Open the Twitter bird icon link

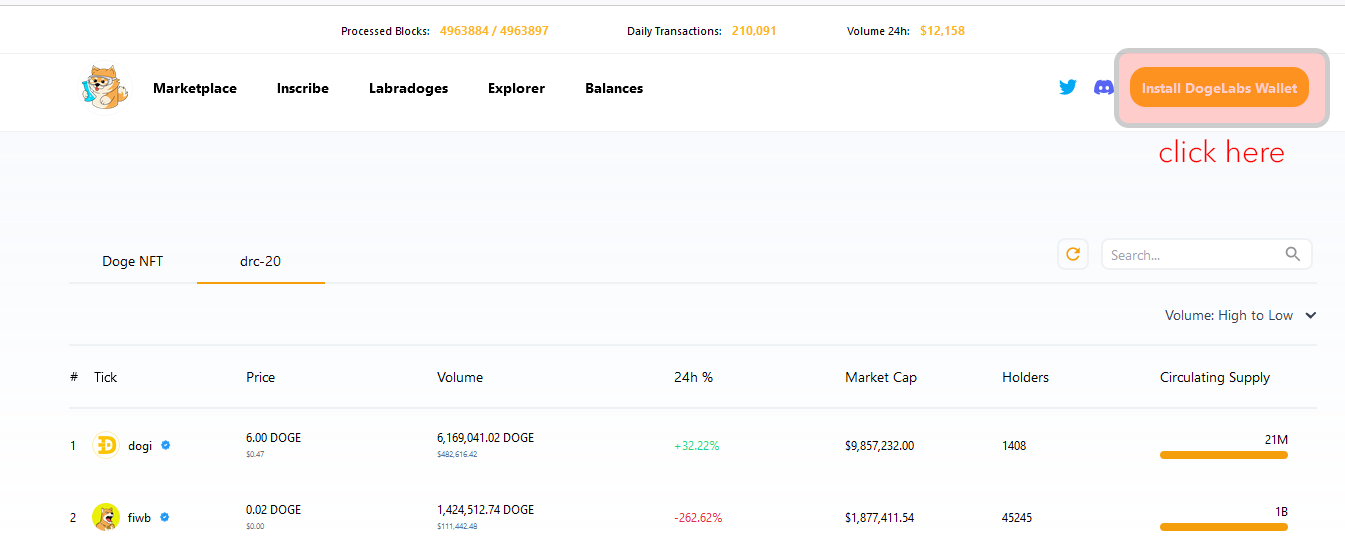pyautogui.click(x=1068, y=88)
